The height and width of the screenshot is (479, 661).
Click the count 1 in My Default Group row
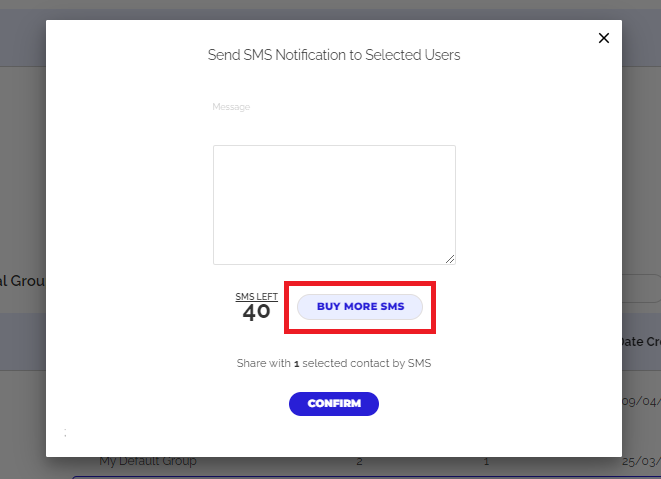pos(486,461)
